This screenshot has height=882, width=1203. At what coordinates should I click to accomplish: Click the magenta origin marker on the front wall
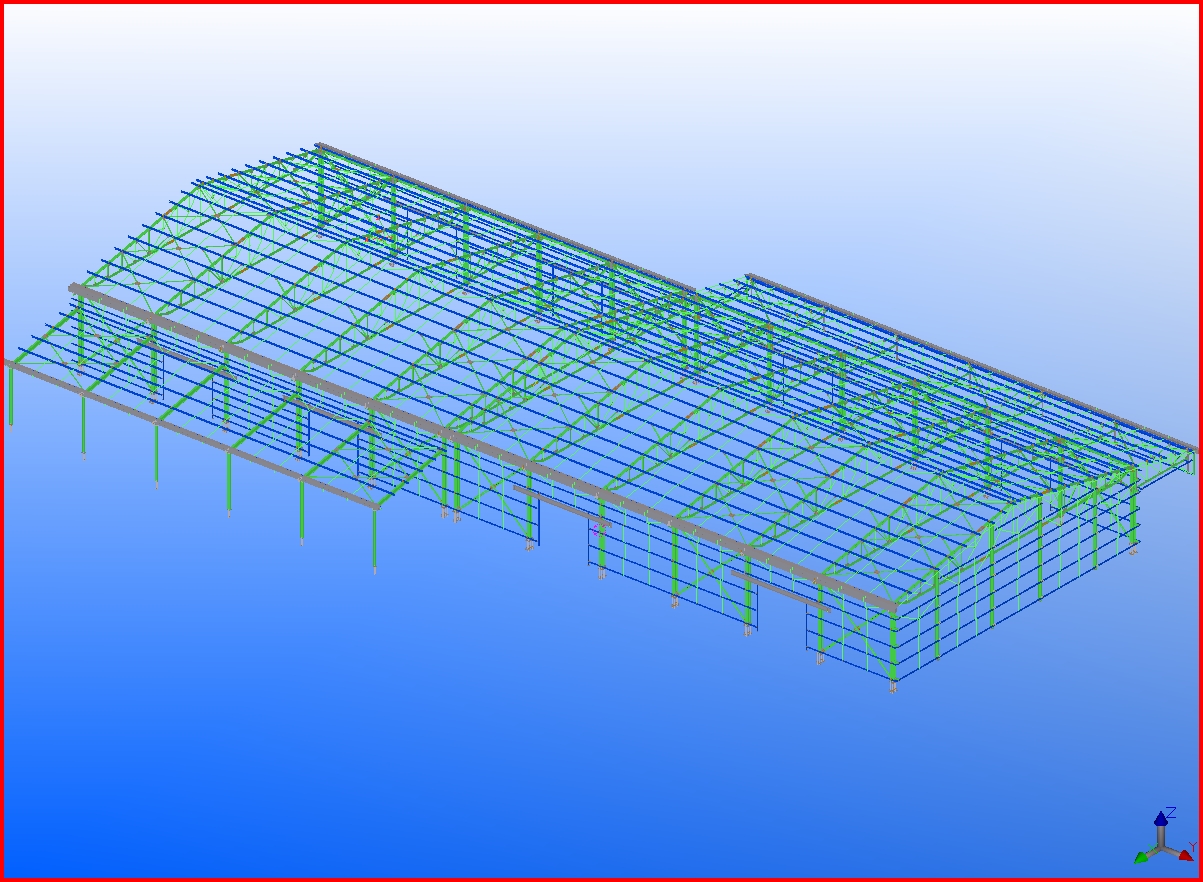(599, 530)
